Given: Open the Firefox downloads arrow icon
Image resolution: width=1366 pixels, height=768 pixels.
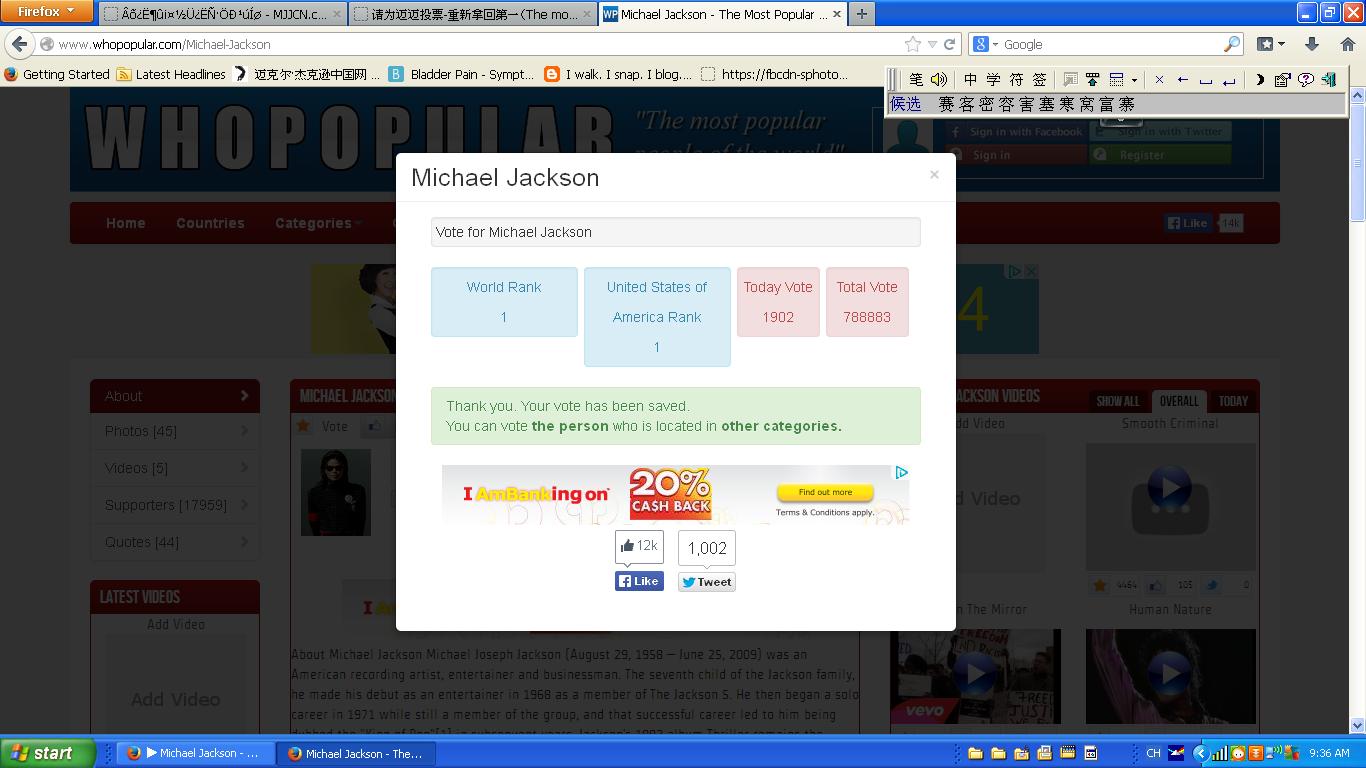Looking at the screenshot, I should [x=1312, y=44].
